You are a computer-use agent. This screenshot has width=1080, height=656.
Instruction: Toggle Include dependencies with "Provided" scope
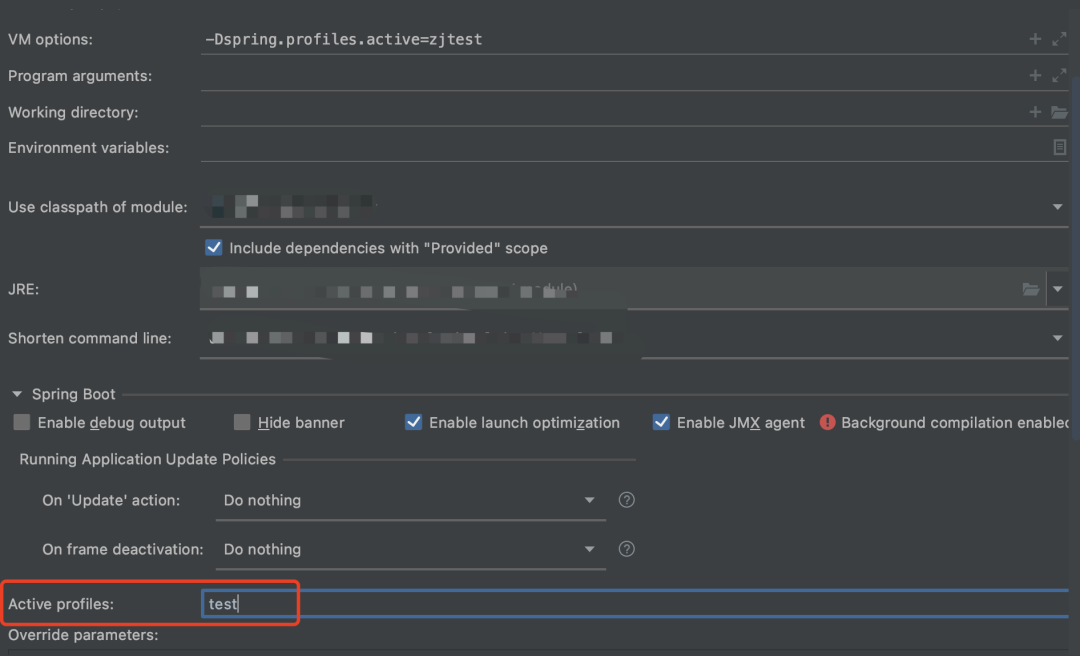tap(214, 247)
